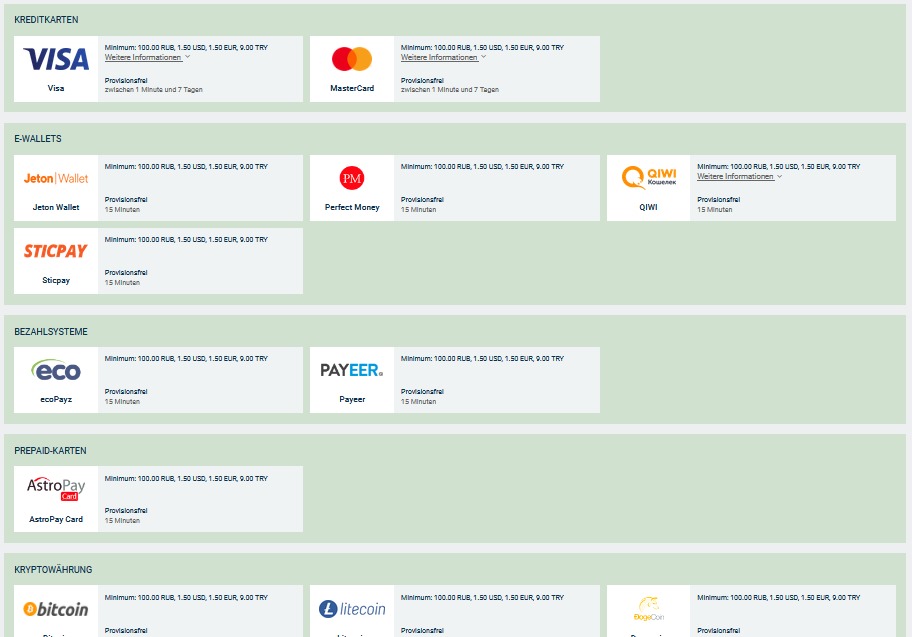Select the PAYEER logo
Screen dimensions: 912x637
pyautogui.click(x=352, y=370)
